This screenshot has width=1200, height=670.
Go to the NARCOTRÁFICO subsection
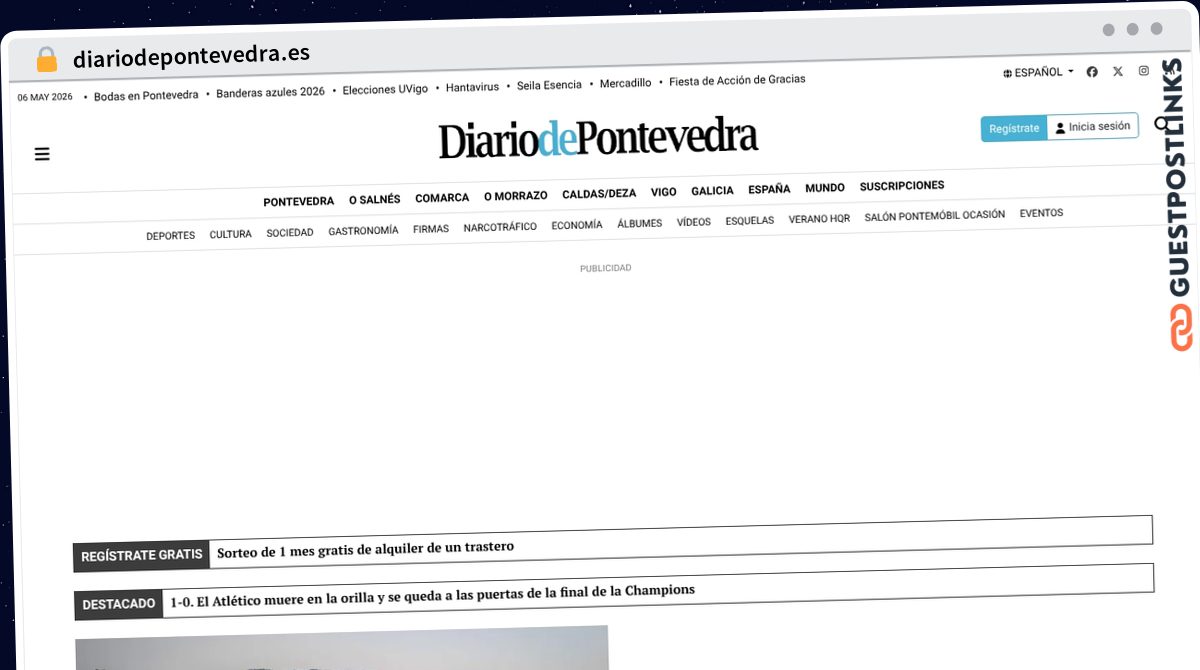500,227
